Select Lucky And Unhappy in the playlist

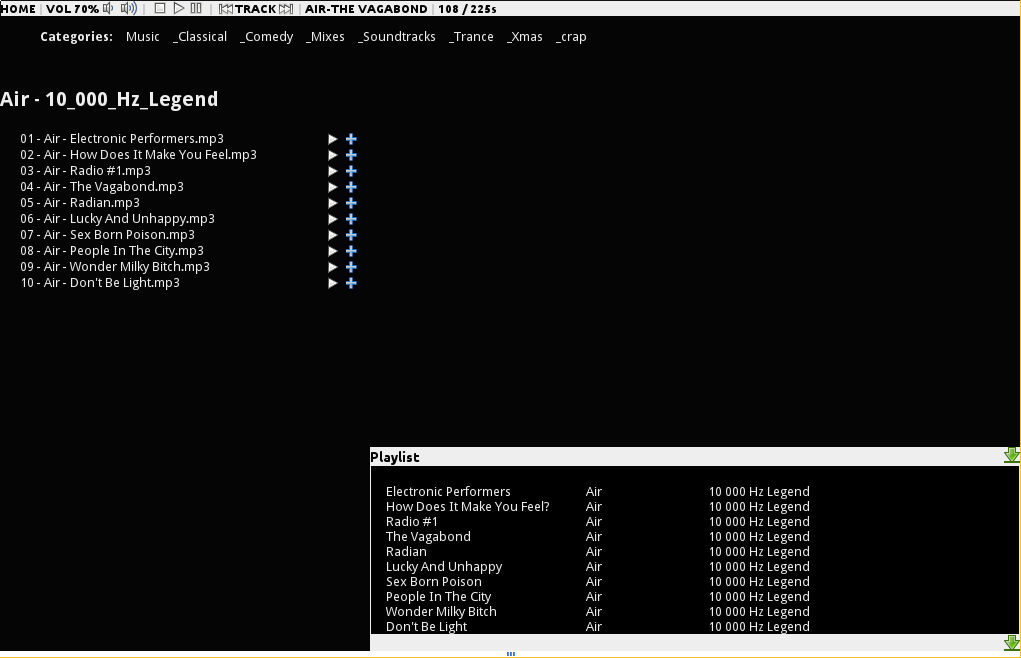click(444, 566)
